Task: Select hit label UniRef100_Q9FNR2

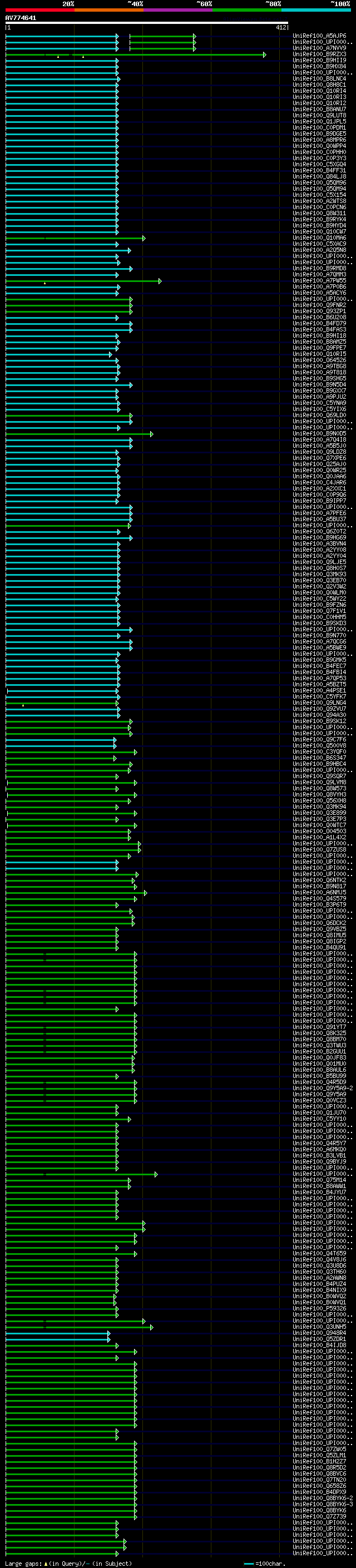Action: 319,305
